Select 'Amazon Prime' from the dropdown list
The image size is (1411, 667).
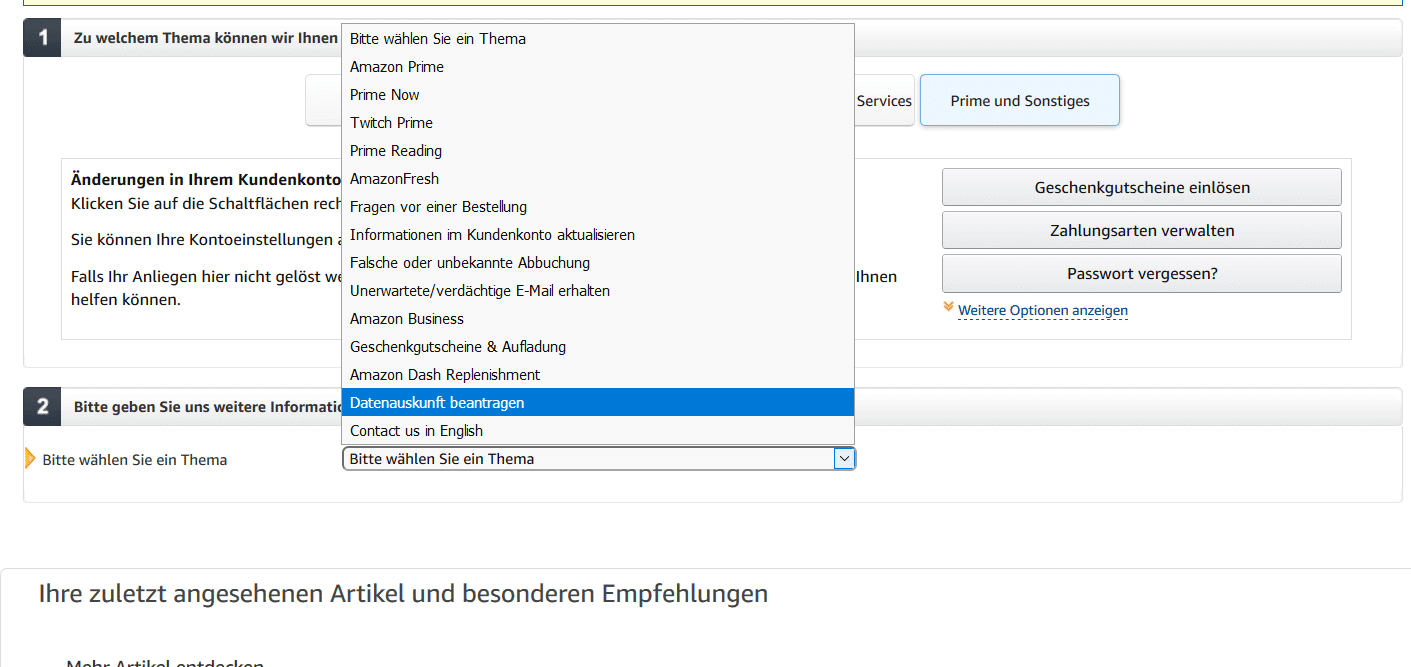point(397,67)
